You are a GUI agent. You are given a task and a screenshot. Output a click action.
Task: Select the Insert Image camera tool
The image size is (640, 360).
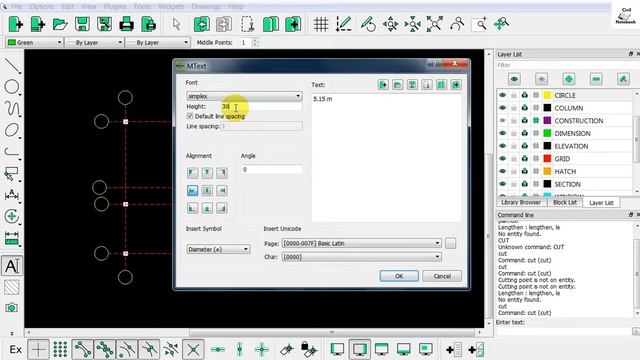tap(12, 307)
